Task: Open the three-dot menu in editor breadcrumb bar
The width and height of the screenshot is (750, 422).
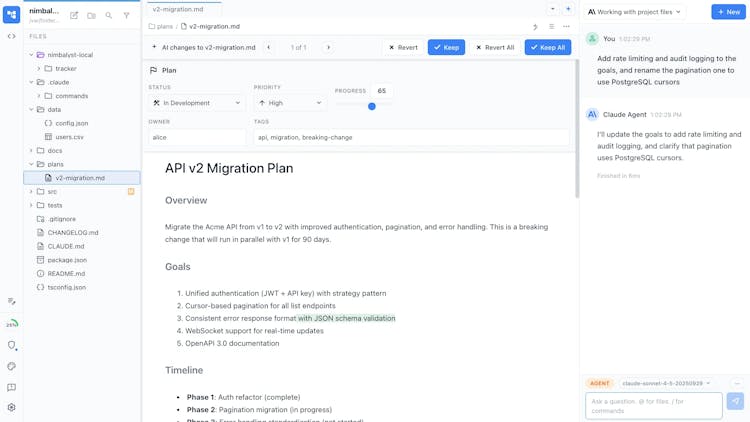Action: tap(566, 27)
